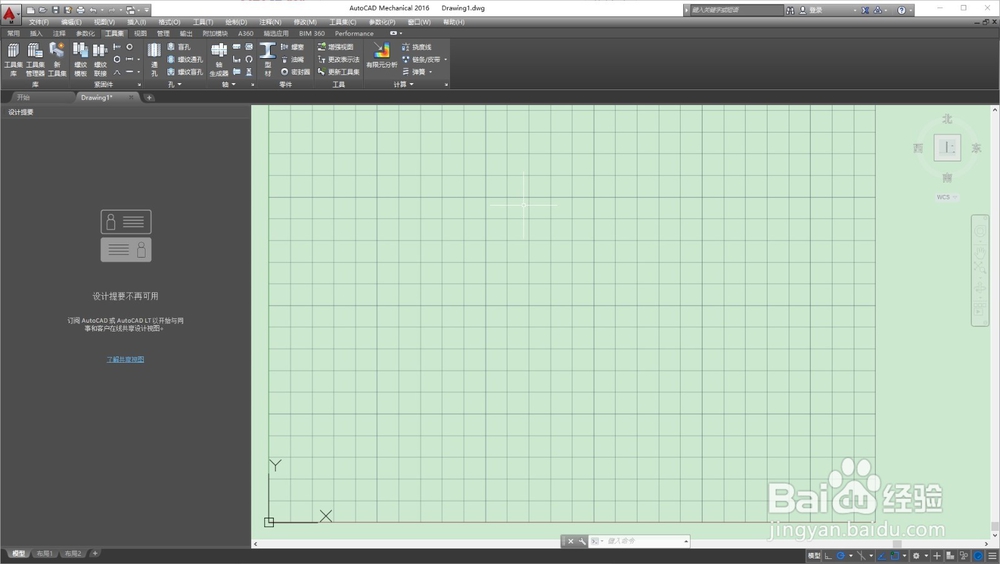The width and height of the screenshot is (1000, 564).
Task: Click 增强视图 (power view) tool
Action: click(x=335, y=47)
